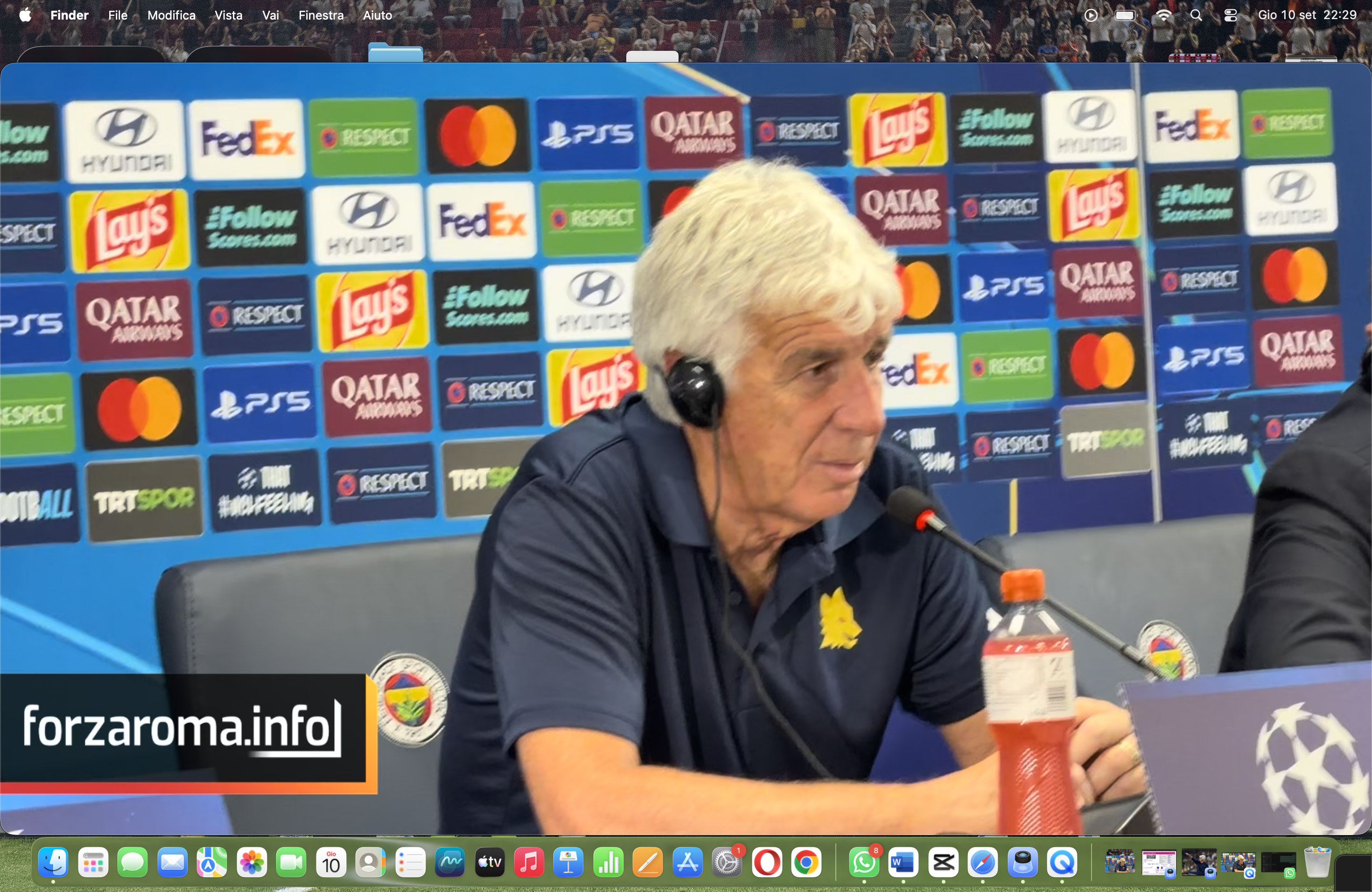Viewport: 1372px width, 892px height.
Task: Open the Modifica menu
Action: point(171,15)
